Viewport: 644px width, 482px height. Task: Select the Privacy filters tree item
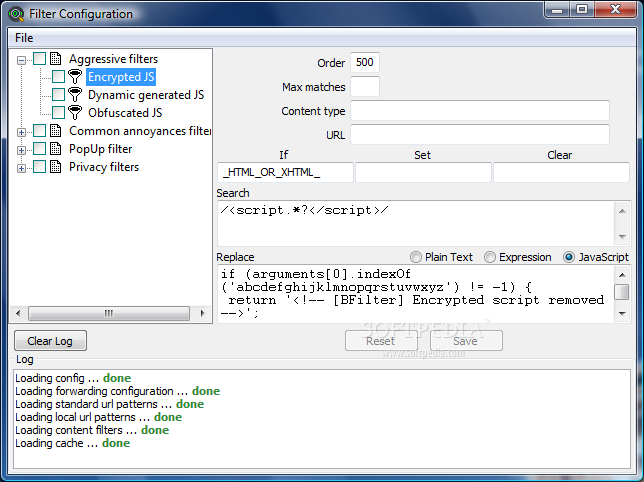point(104,167)
